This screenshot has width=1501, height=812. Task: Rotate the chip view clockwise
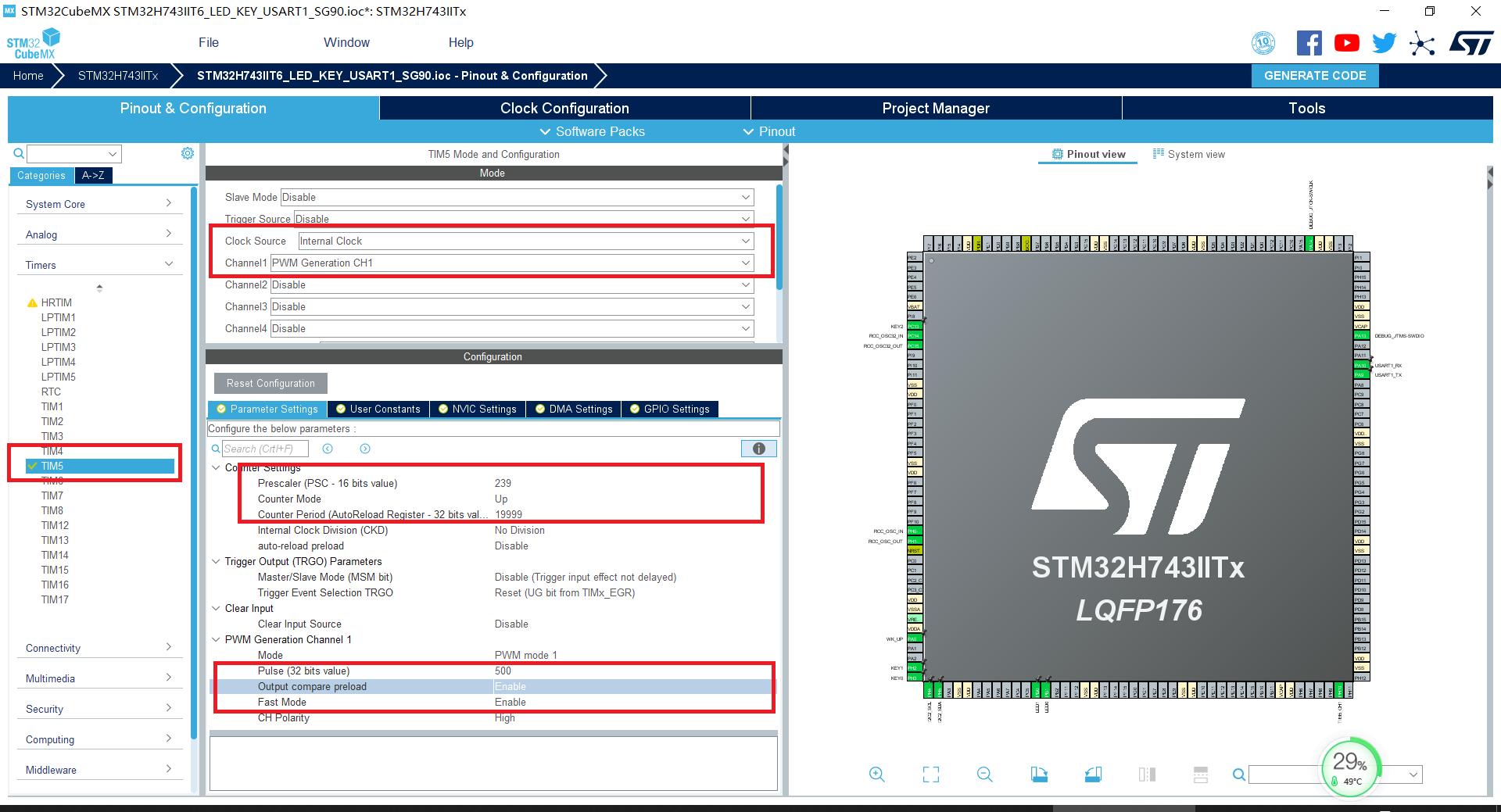click(1039, 774)
